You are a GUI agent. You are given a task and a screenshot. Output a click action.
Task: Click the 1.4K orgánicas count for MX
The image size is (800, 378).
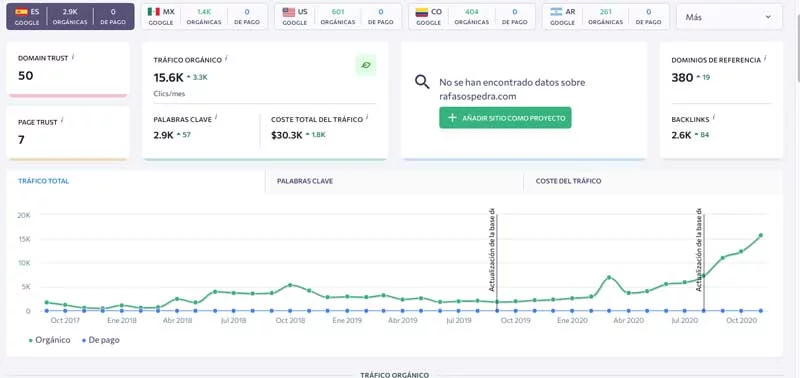(x=204, y=12)
